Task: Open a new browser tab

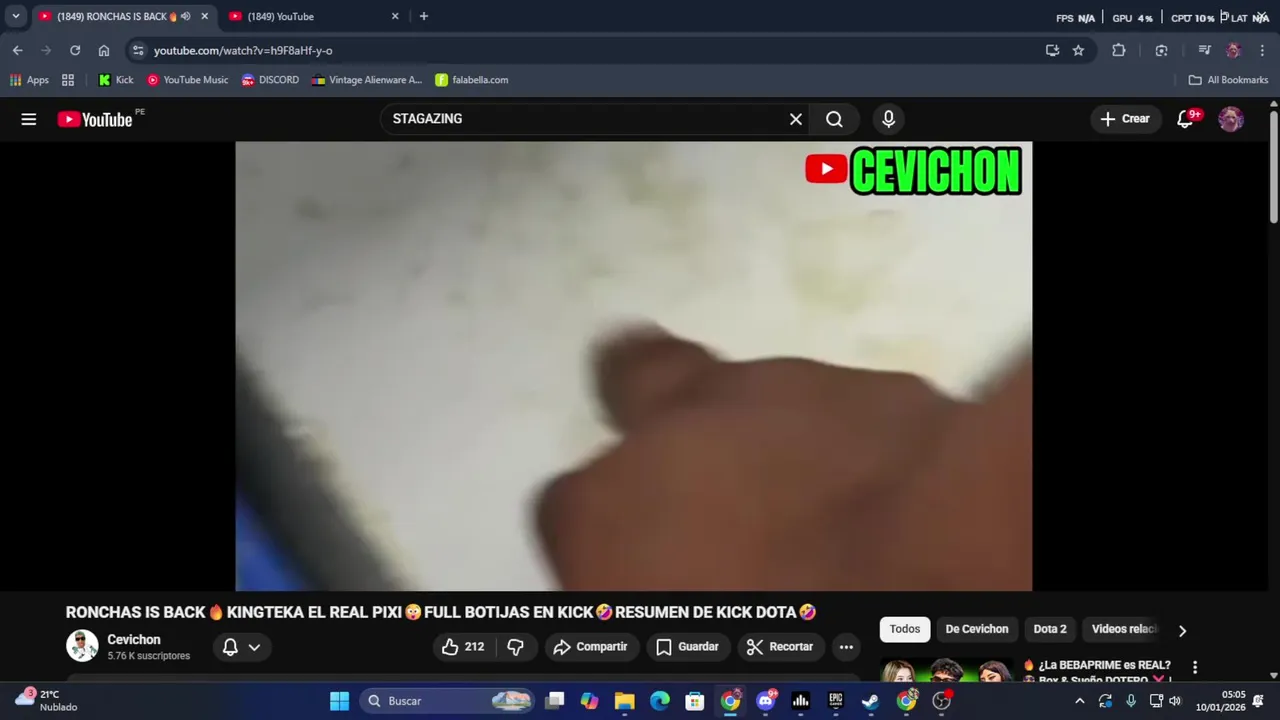Action: (x=424, y=16)
